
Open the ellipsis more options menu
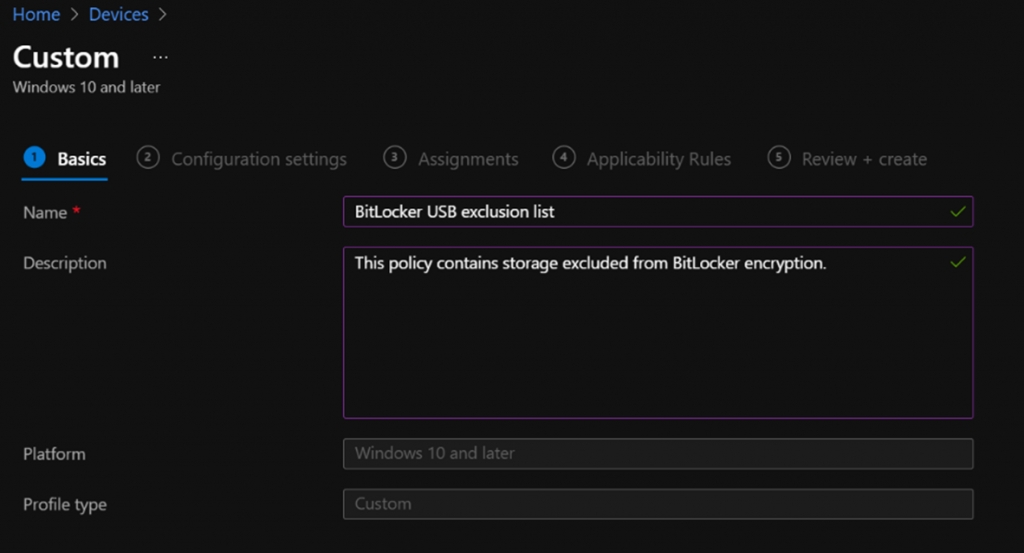(x=160, y=58)
